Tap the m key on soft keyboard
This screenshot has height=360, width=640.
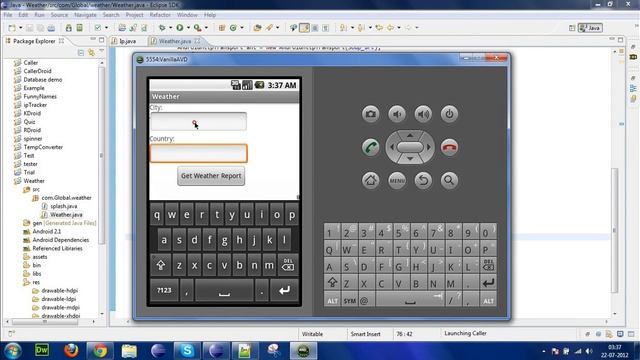[269, 265]
